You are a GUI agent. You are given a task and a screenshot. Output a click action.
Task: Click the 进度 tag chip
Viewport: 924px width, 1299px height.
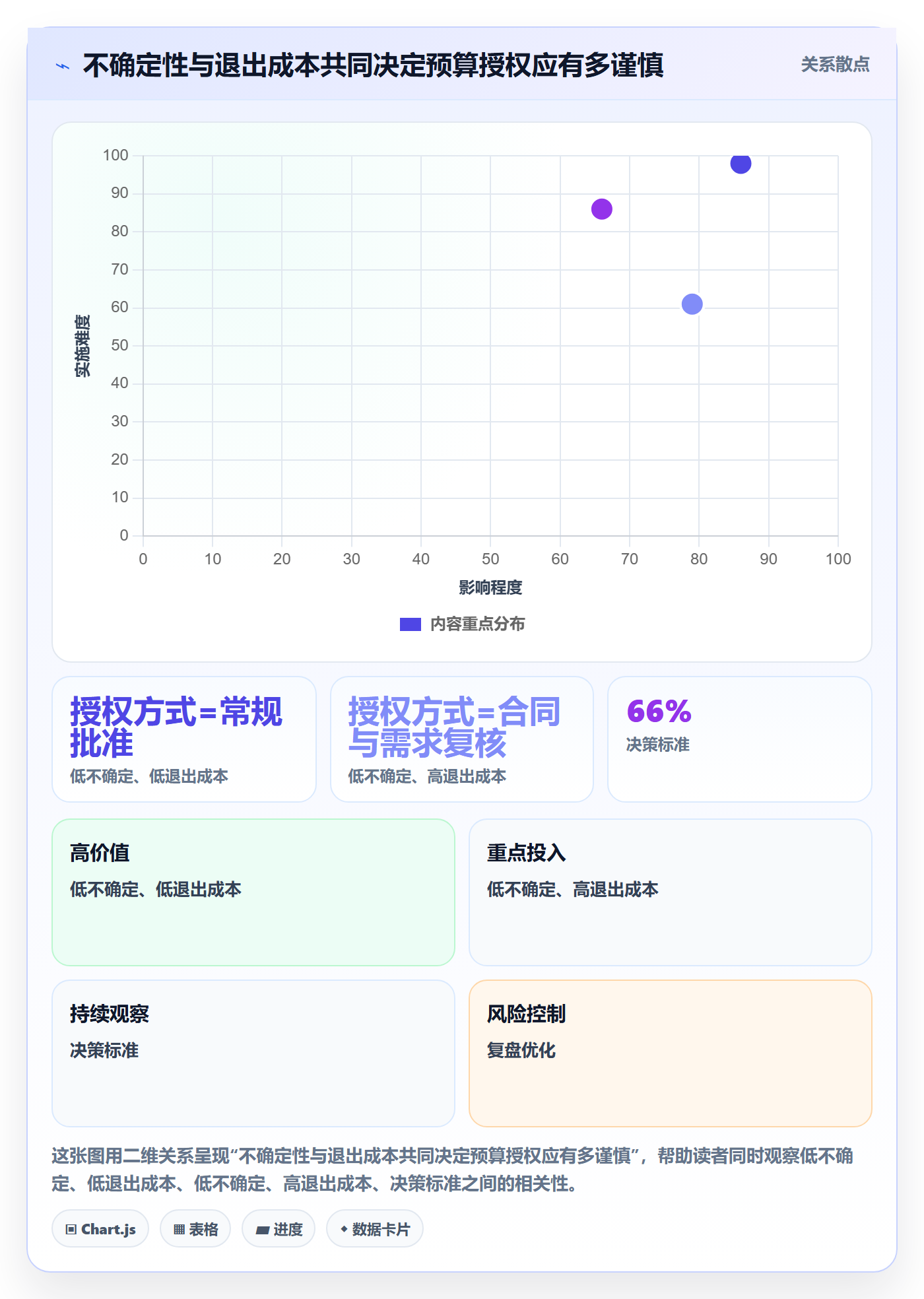[x=279, y=1229]
